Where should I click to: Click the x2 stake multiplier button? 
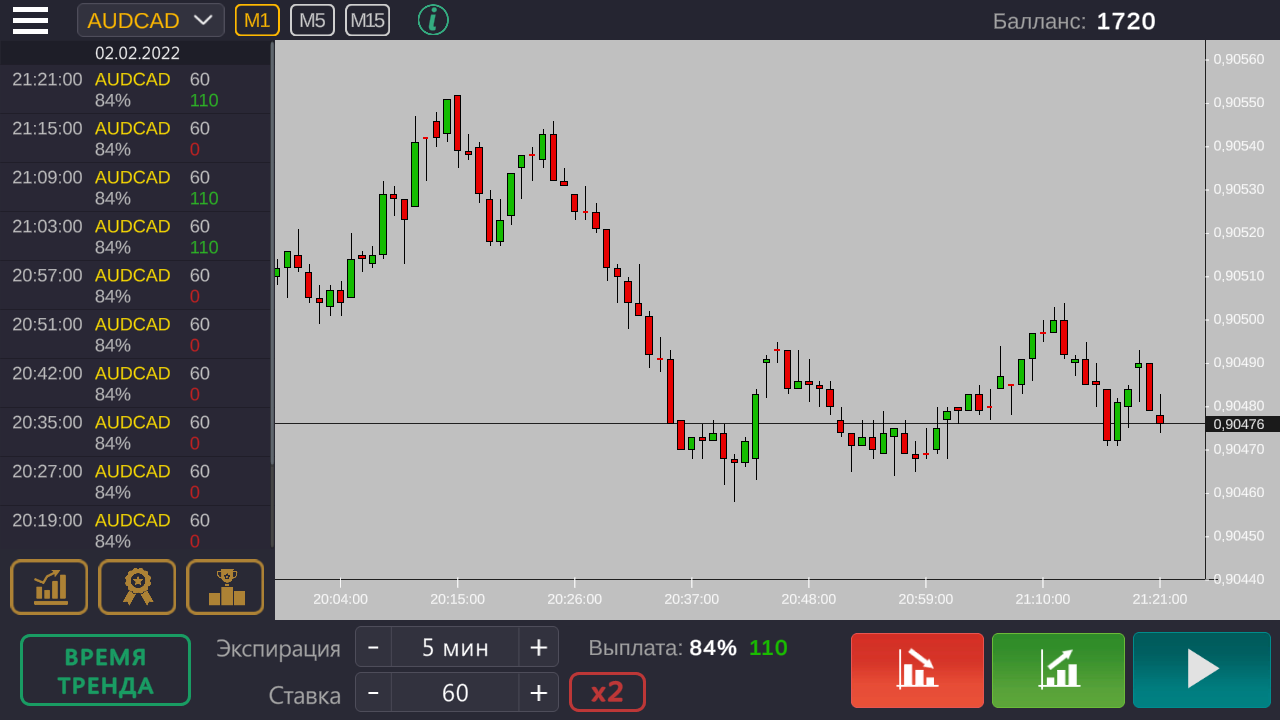(x=607, y=692)
